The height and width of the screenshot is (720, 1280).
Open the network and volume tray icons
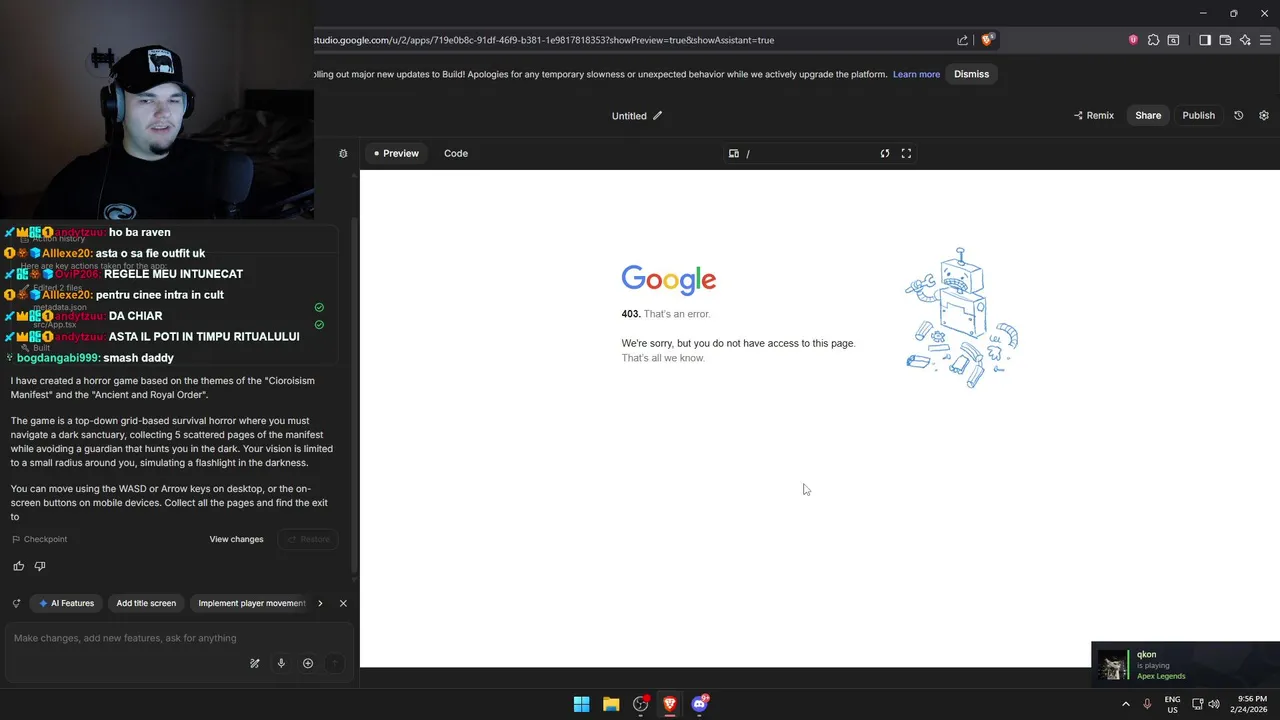(1205, 704)
